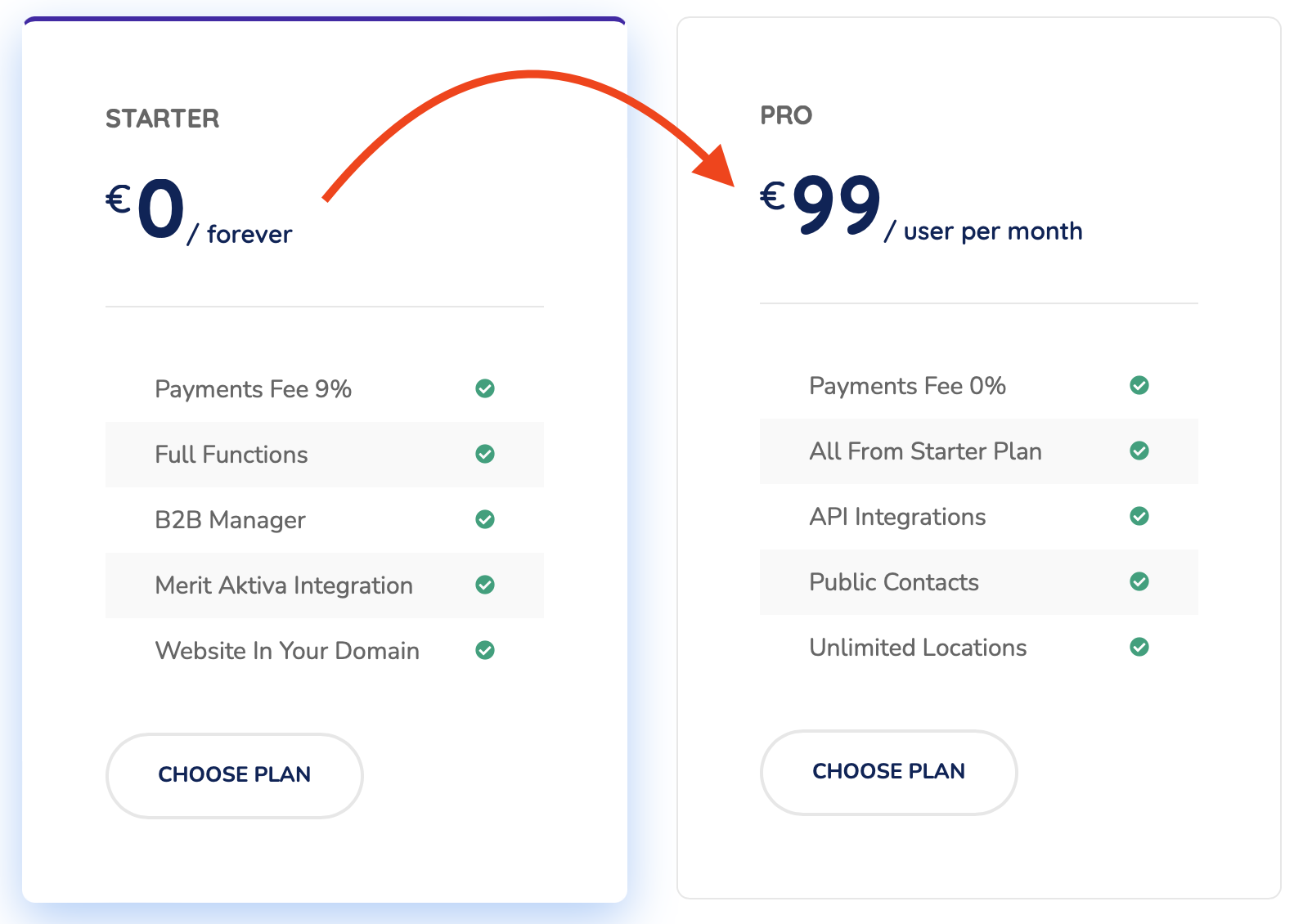Click the B2B Manager checkmark icon
The image size is (1294, 924).
pos(485,519)
